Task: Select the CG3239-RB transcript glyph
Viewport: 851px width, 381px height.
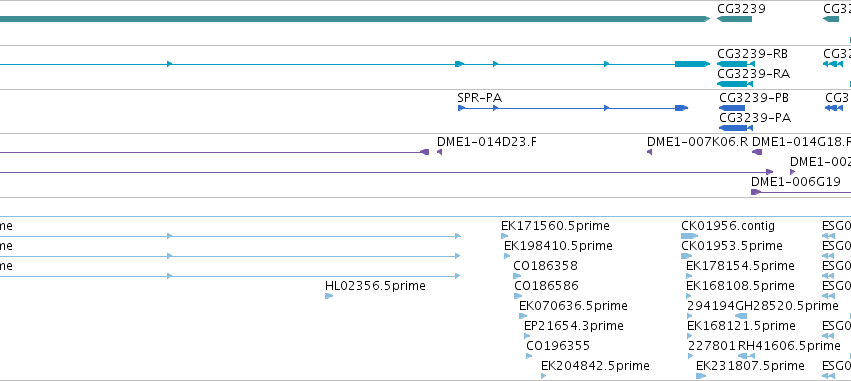Action: [735, 64]
